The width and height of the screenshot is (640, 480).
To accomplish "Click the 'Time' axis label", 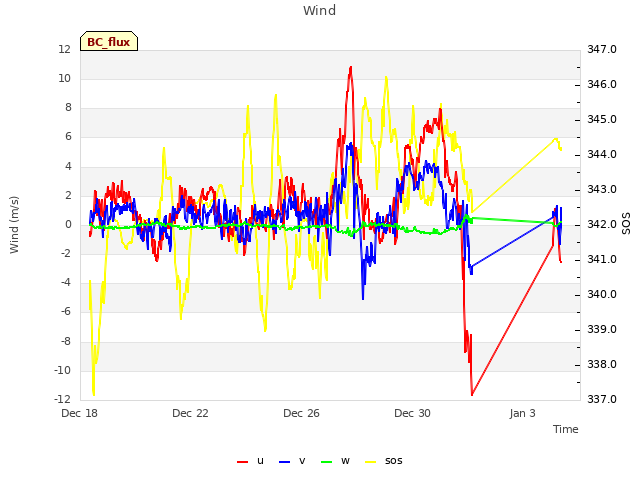I will pyautogui.click(x=565, y=429).
